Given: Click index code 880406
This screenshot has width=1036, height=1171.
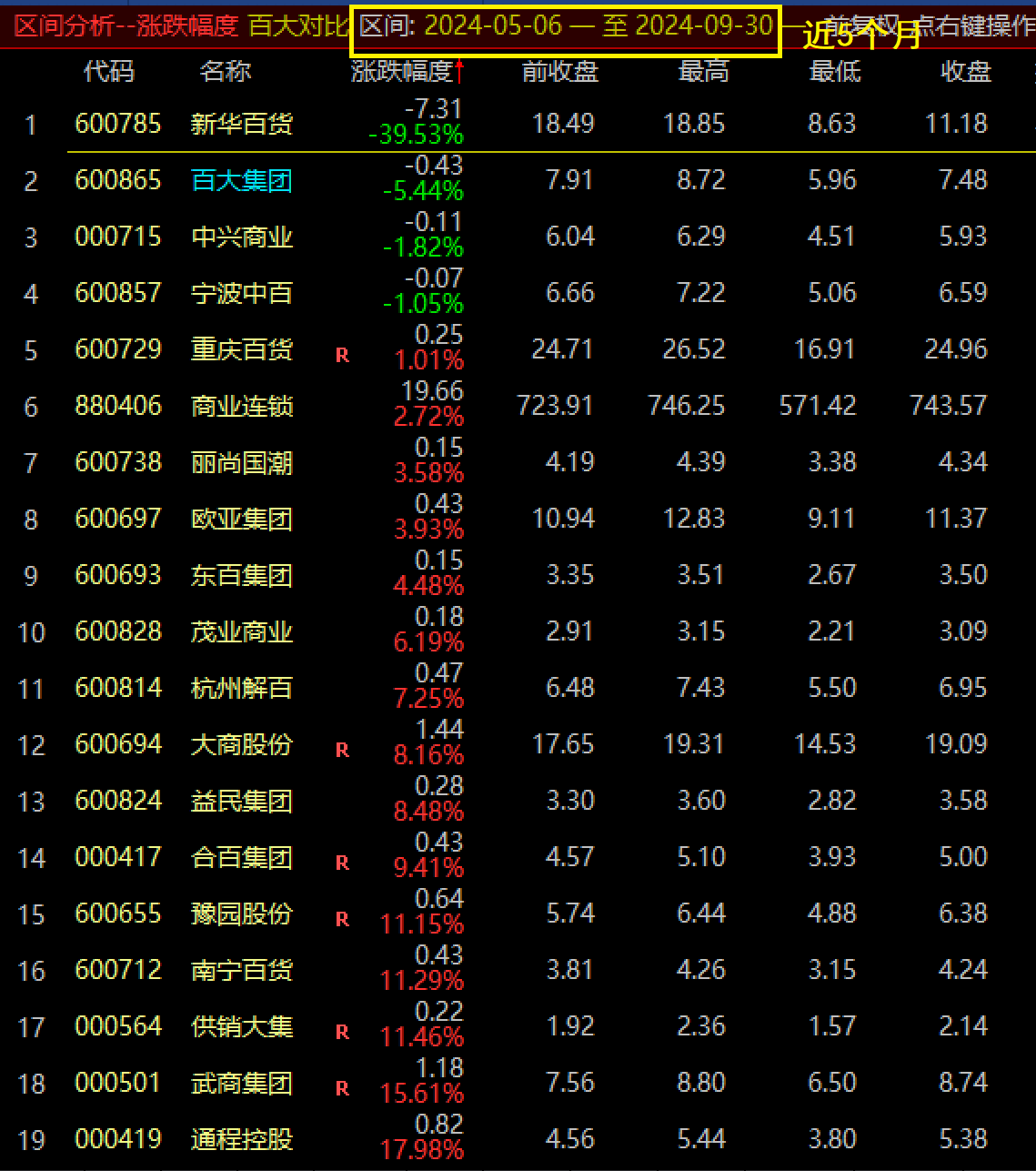Looking at the screenshot, I should [x=118, y=406].
